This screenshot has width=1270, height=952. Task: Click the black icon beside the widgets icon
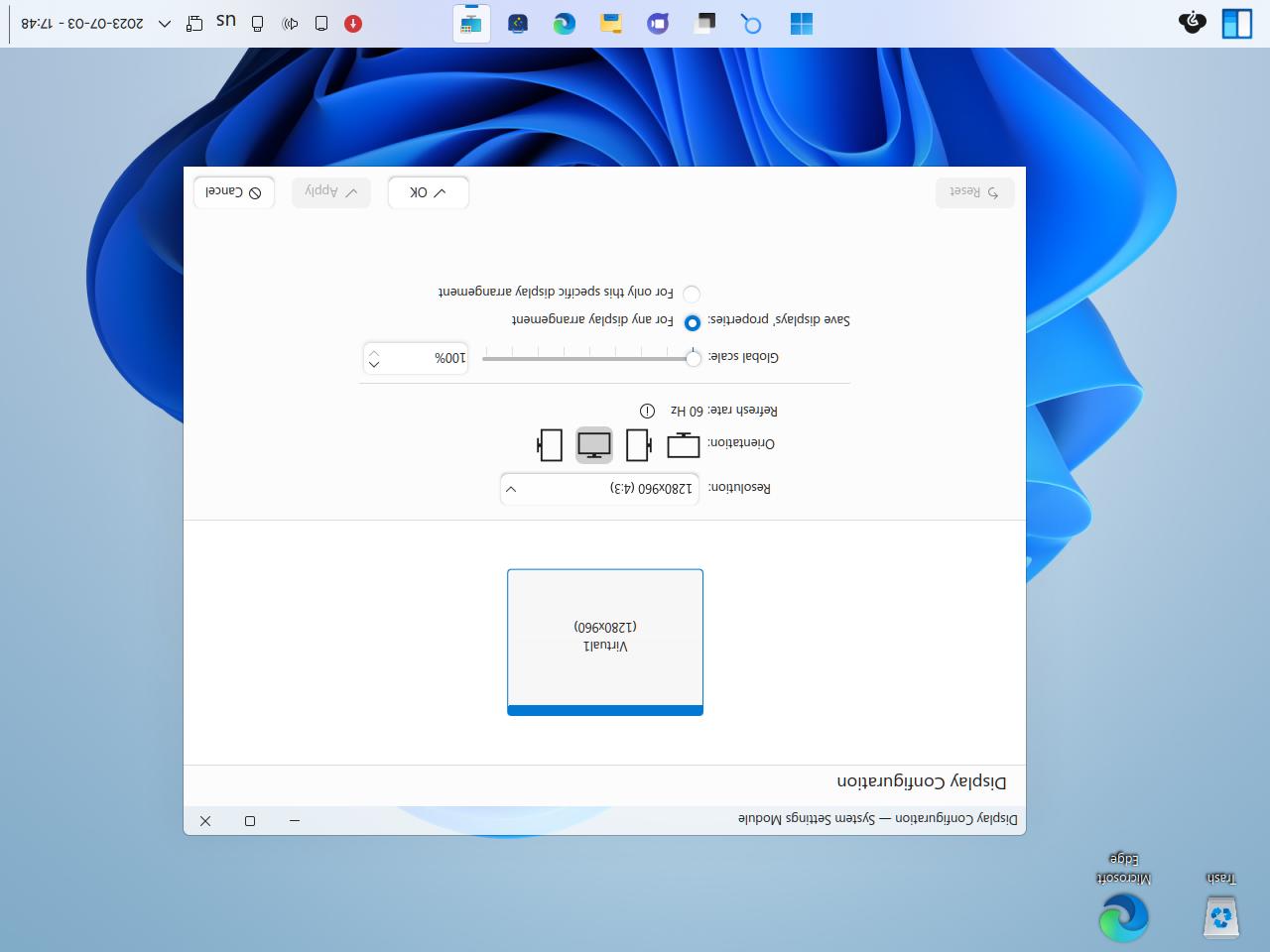[1193, 23]
